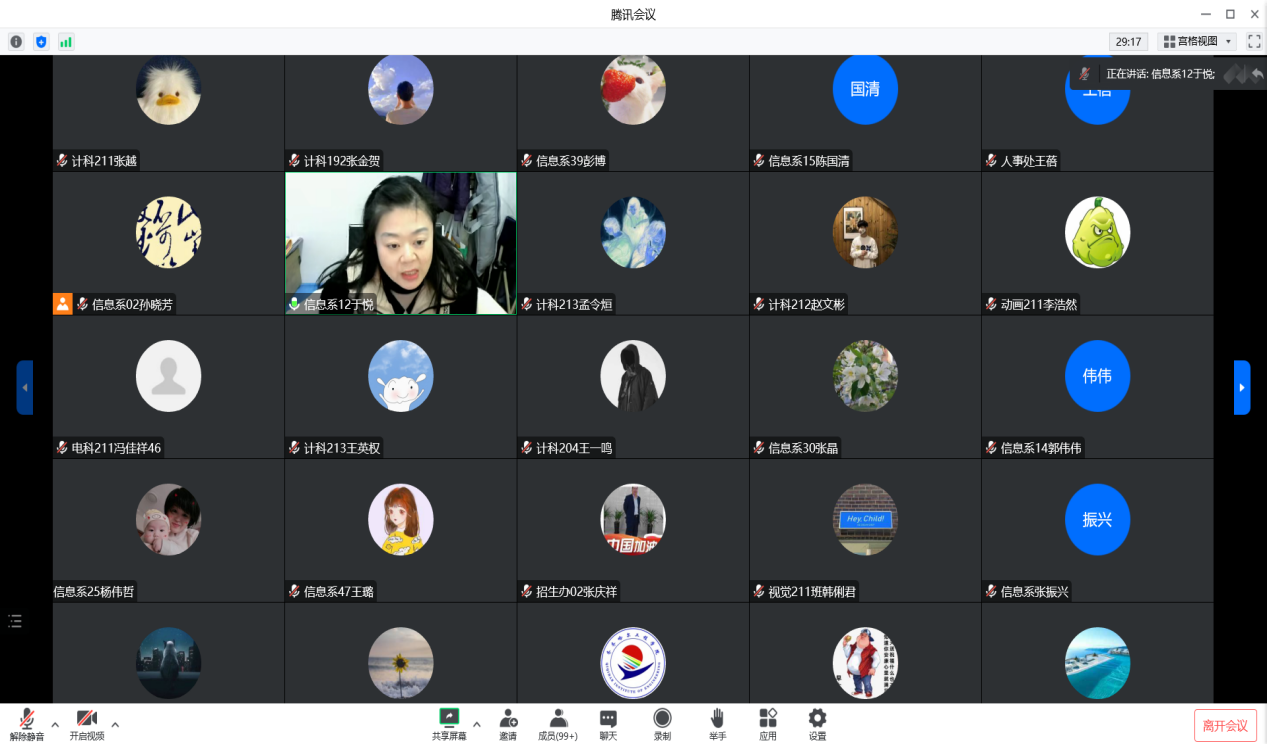This screenshot has height=744, width=1267.
Task: Open the 聊天 chat panel
Action: tap(608, 718)
